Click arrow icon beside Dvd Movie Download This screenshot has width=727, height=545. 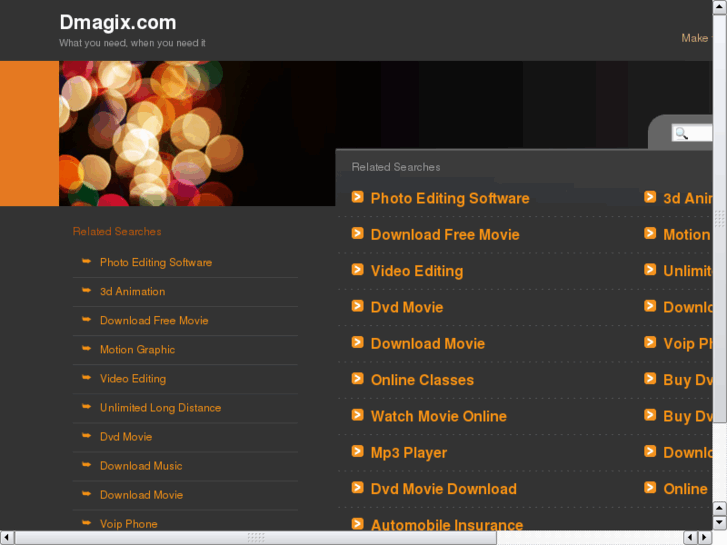click(357, 487)
